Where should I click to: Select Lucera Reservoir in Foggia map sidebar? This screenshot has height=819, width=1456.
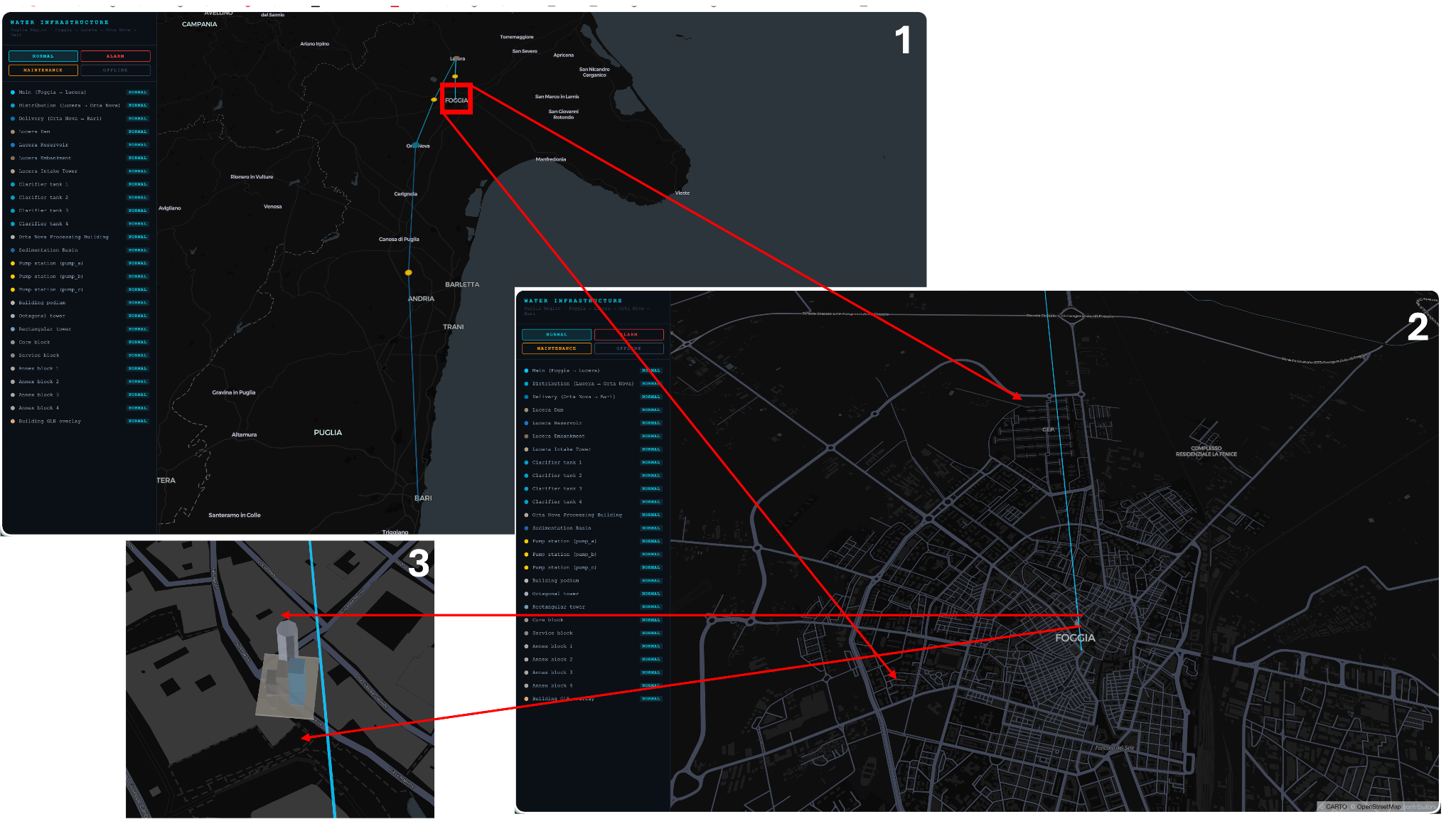(x=592, y=423)
